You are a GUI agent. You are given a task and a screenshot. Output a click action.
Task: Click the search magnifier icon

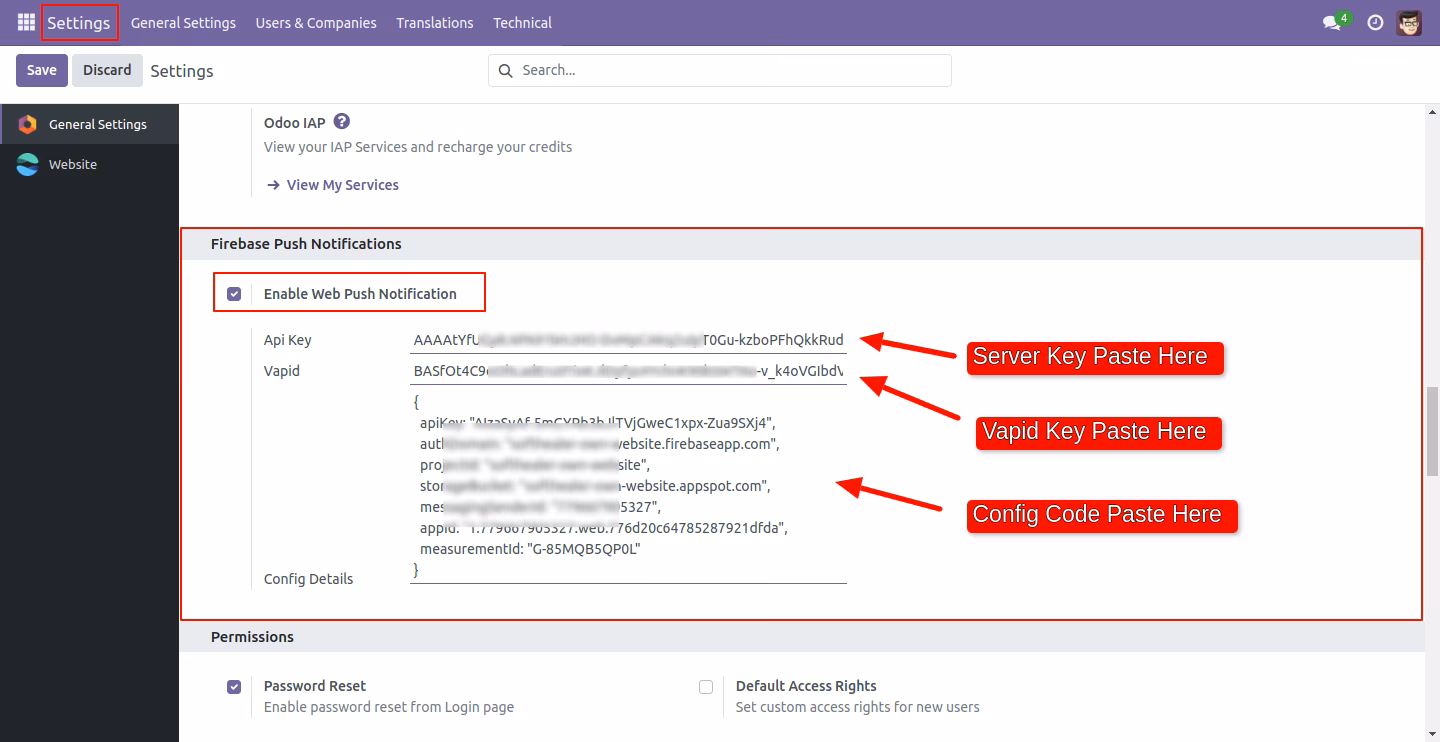(505, 70)
